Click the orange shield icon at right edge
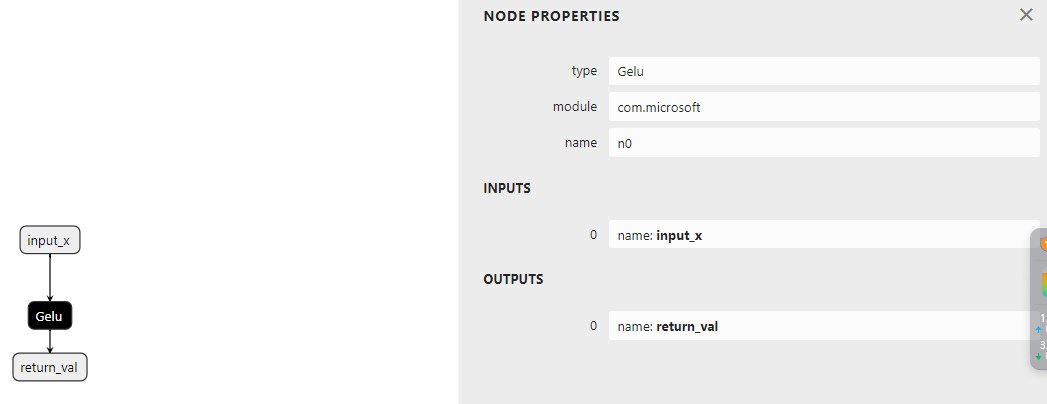 (x=1043, y=244)
